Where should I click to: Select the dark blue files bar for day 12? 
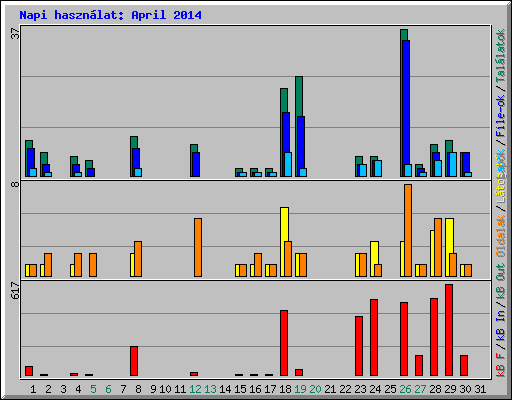point(196,164)
